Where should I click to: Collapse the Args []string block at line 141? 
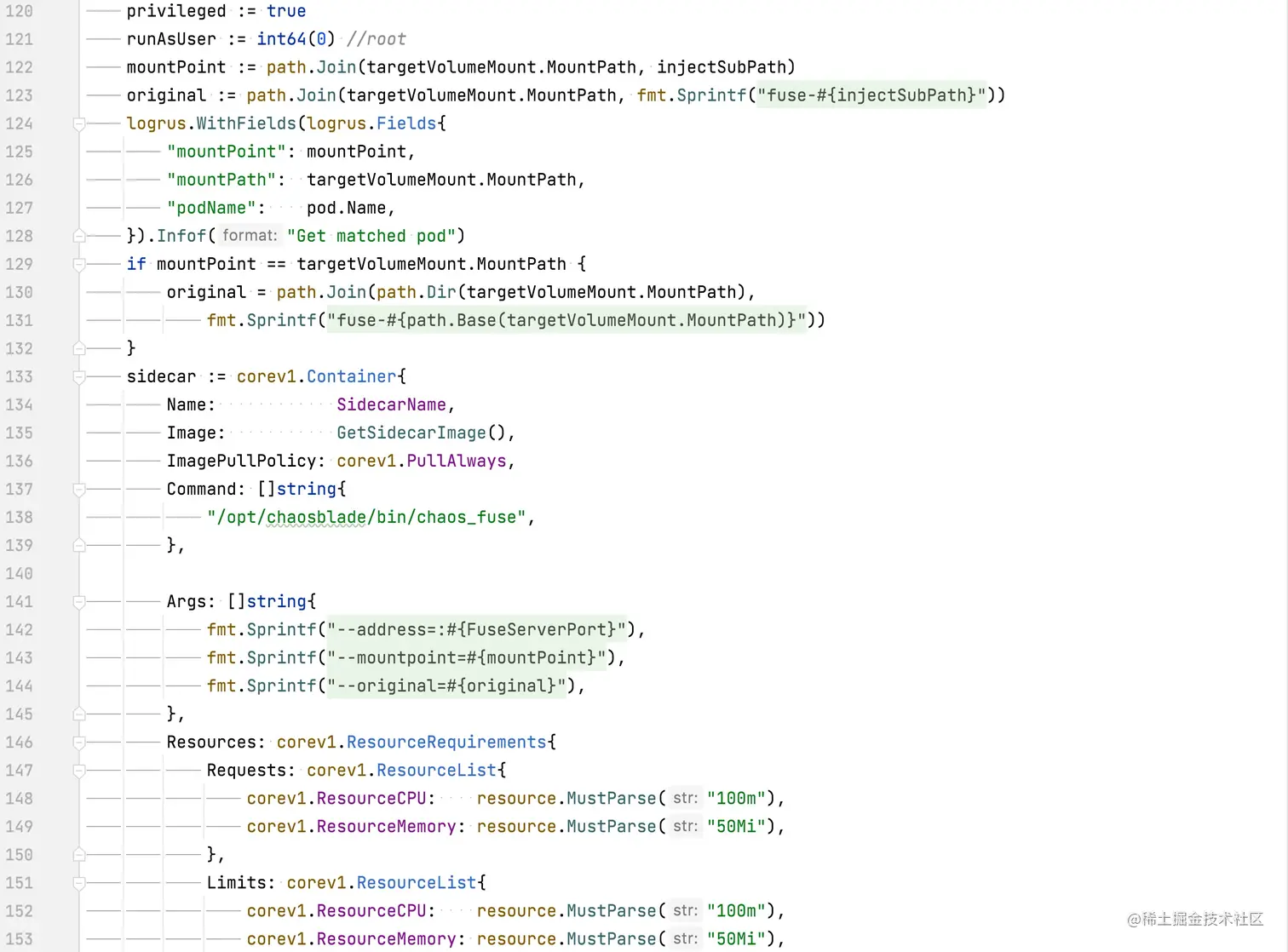[x=78, y=602]
